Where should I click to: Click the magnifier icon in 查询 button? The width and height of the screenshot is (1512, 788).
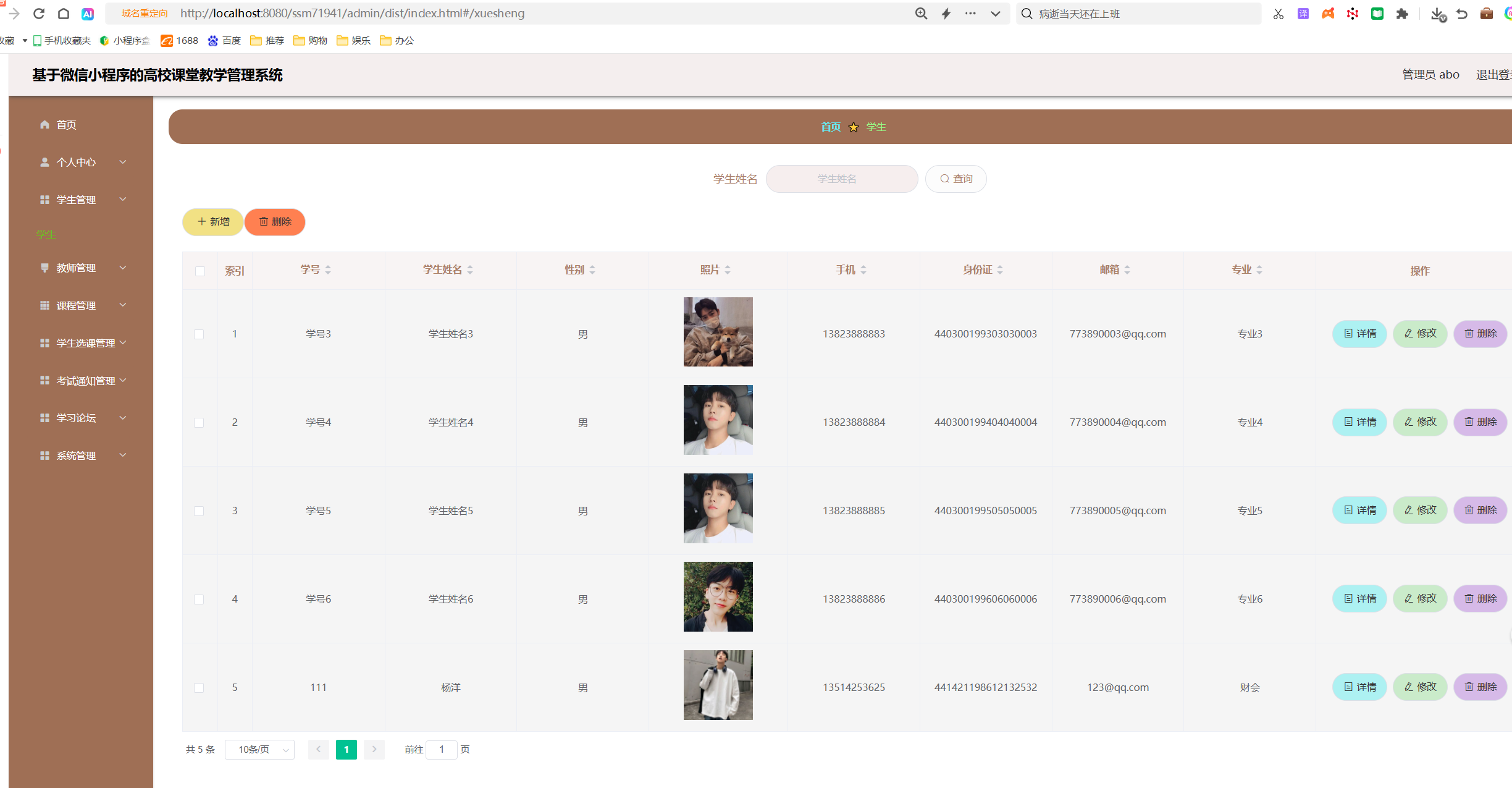point(944,179)
